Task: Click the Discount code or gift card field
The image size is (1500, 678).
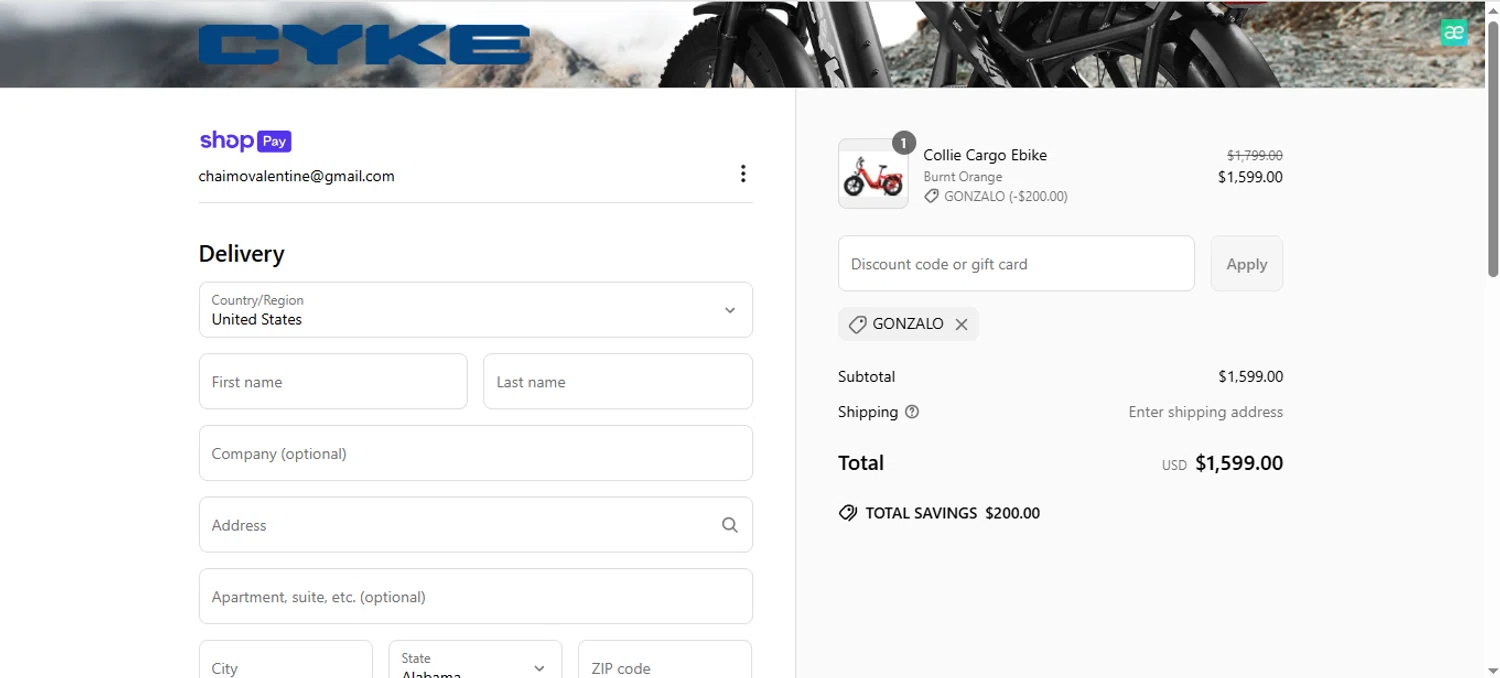Action: pyautogui.click(x=1016, y=264)
